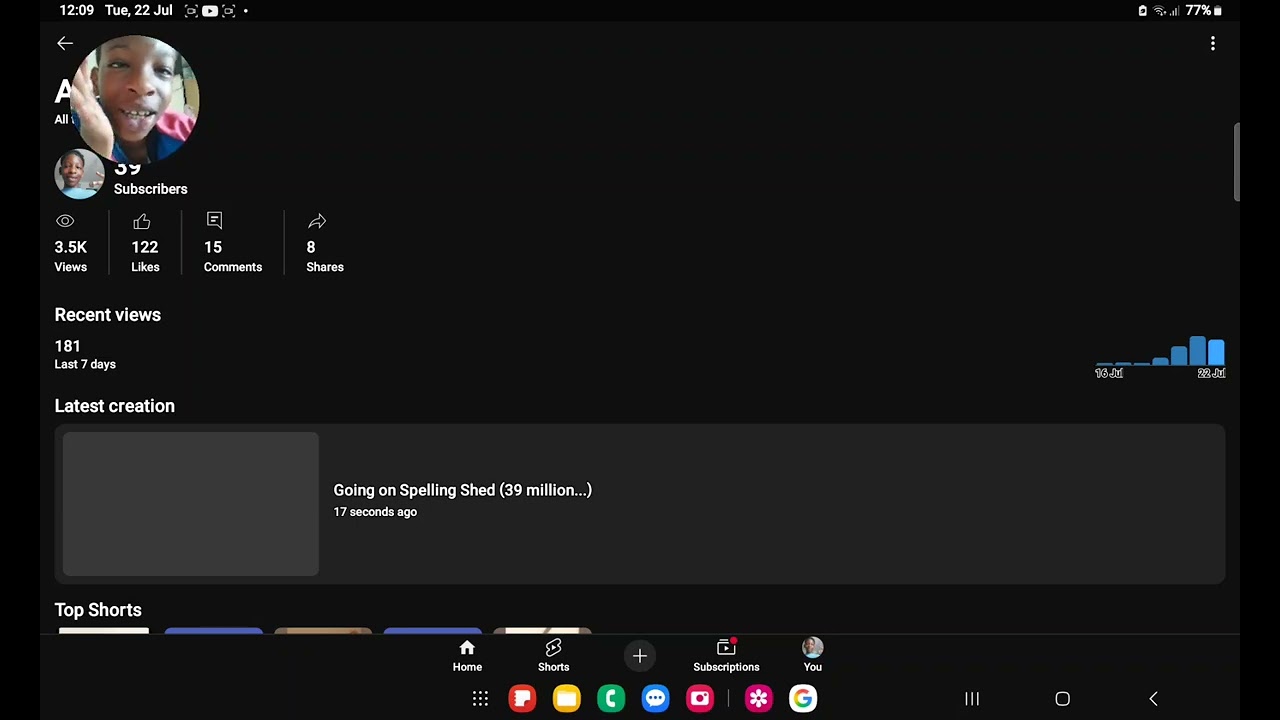
Task: Open the Latest creation heading
Action: click(115, 406)
